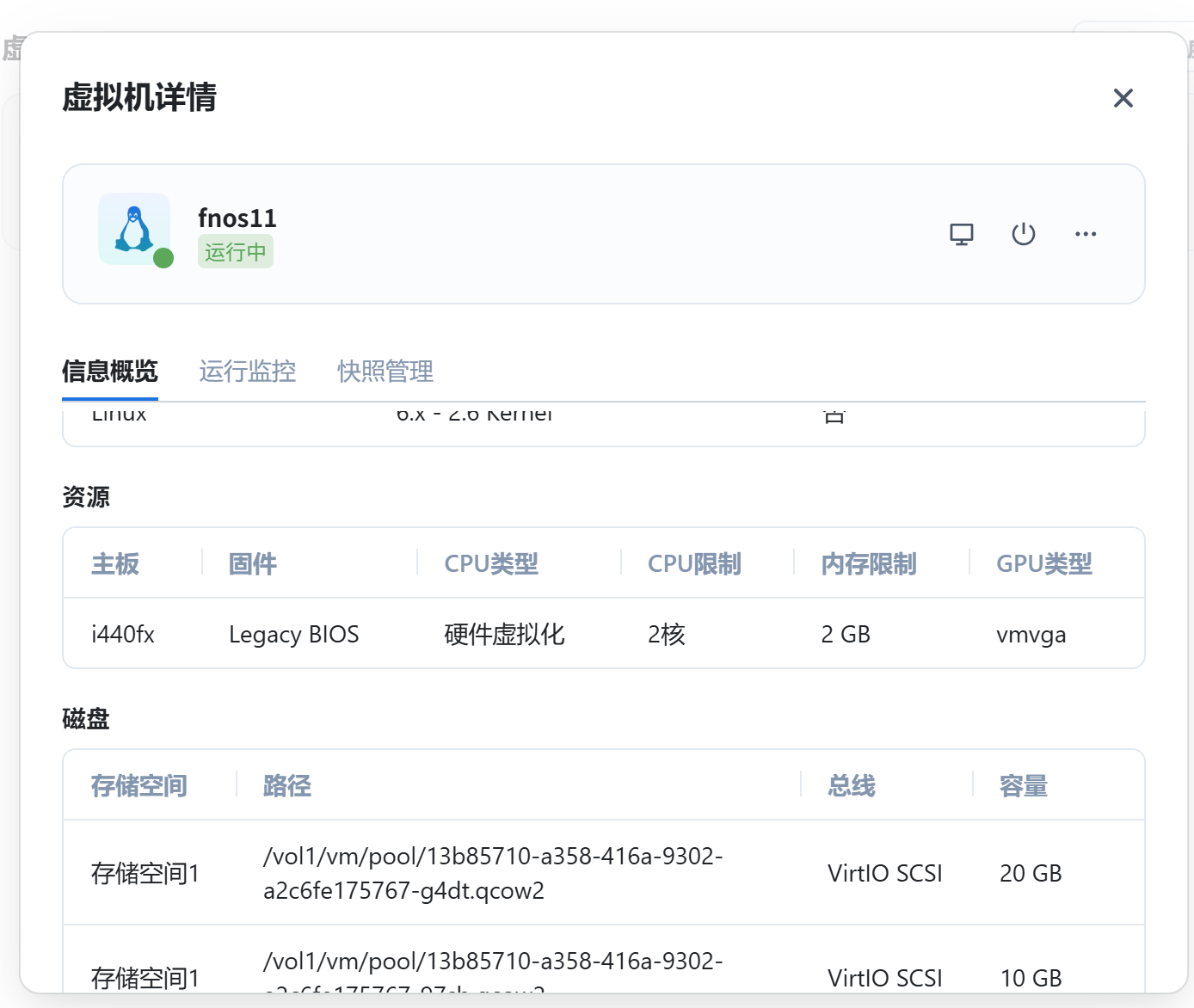Click the Linux penguin VM icon
The image size is (1194, 1008).
click(x=133, y=229)
